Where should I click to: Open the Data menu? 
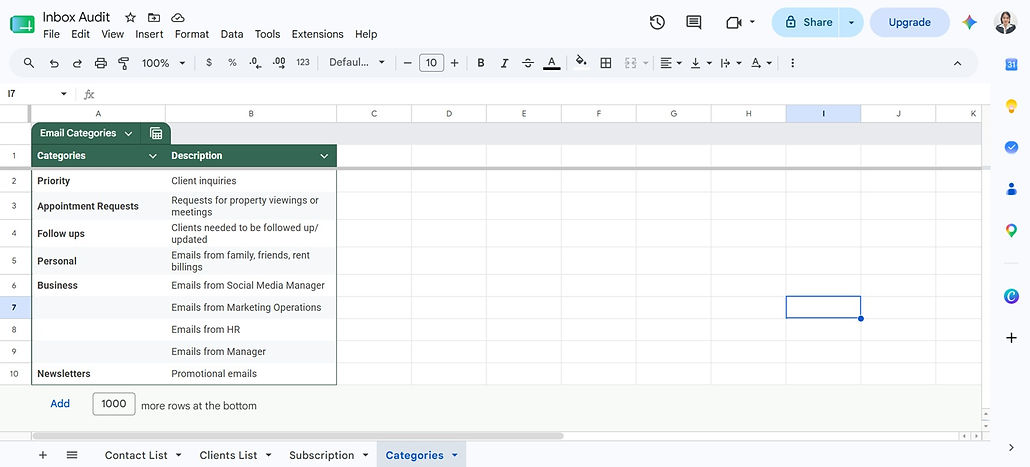[x=232, y=34]
